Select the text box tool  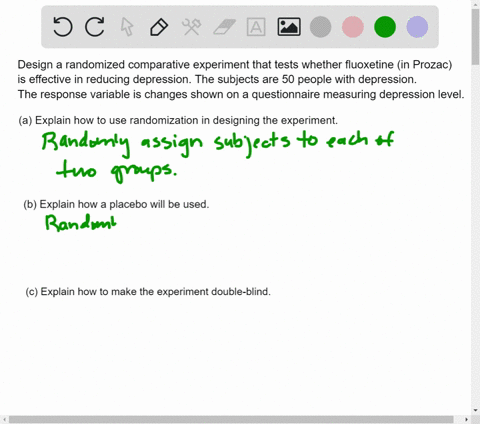coord(256,27)
